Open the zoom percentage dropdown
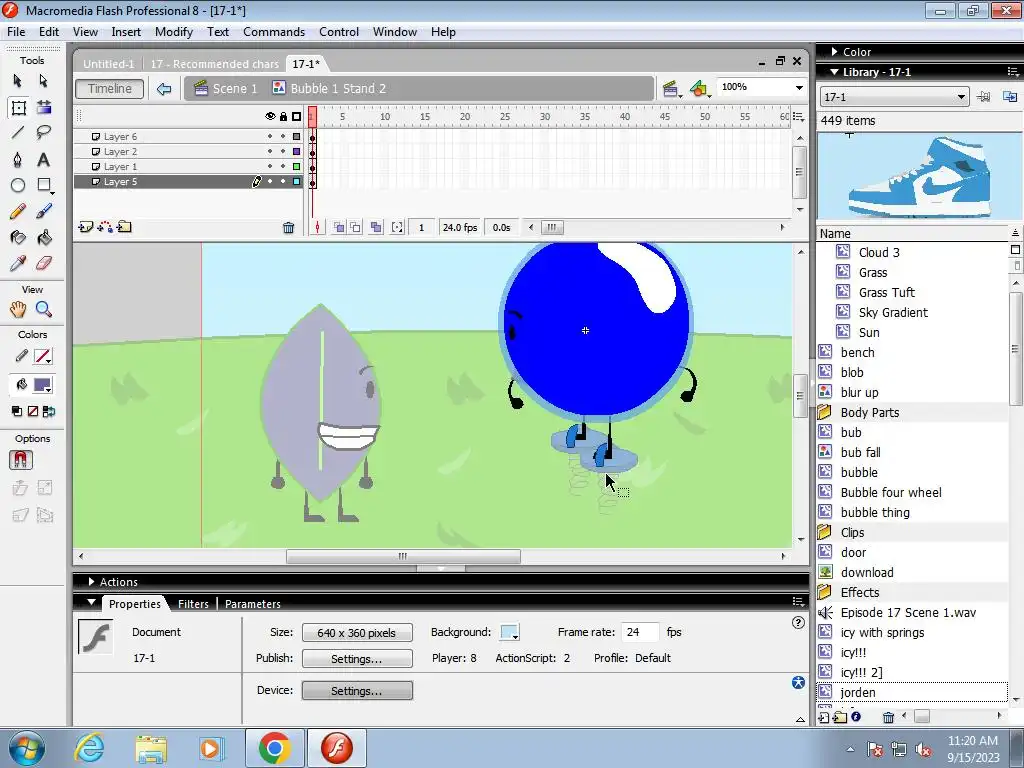This screenshot has height=768, width=1024. (x=799, y=88)
